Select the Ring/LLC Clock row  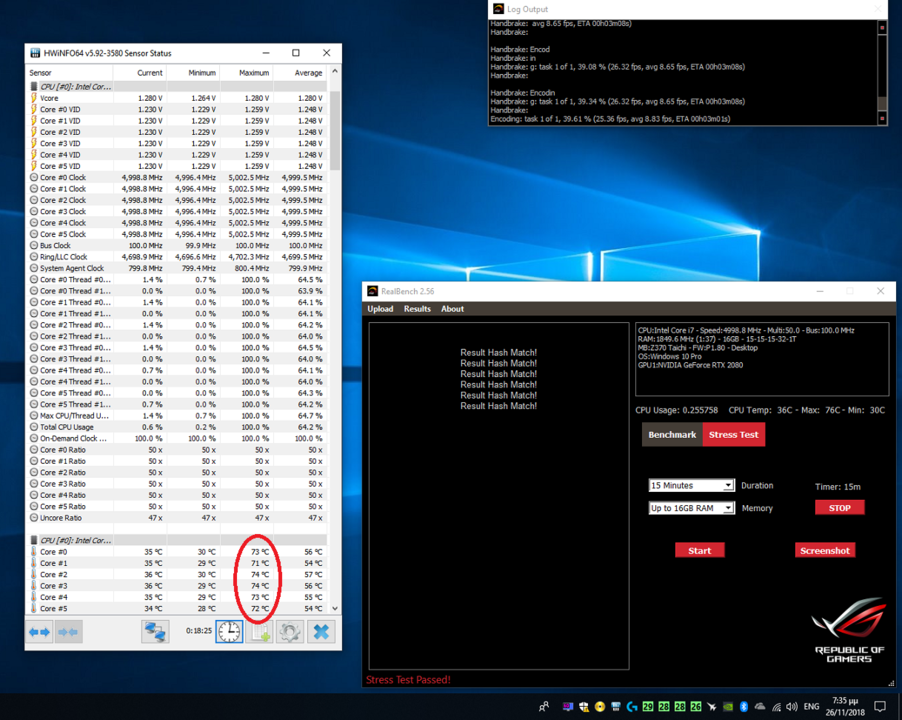click(177, 257)
